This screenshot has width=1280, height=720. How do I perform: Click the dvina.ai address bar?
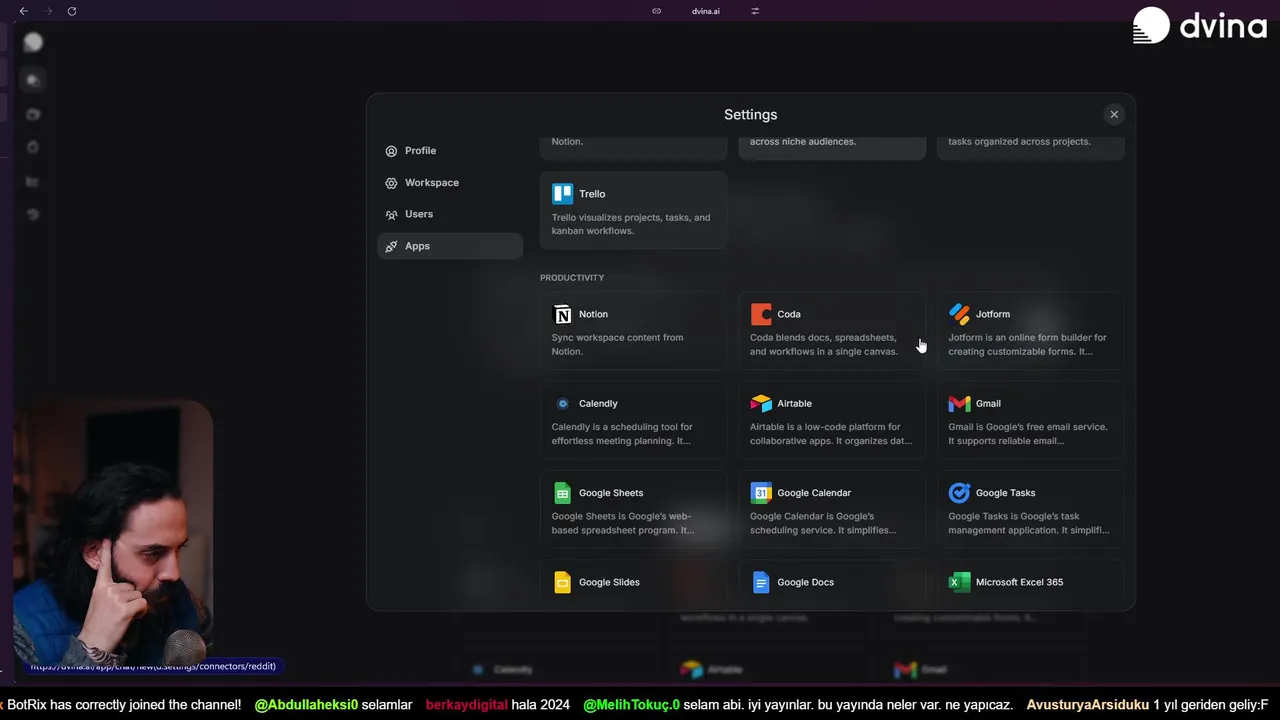click(706, 11)
